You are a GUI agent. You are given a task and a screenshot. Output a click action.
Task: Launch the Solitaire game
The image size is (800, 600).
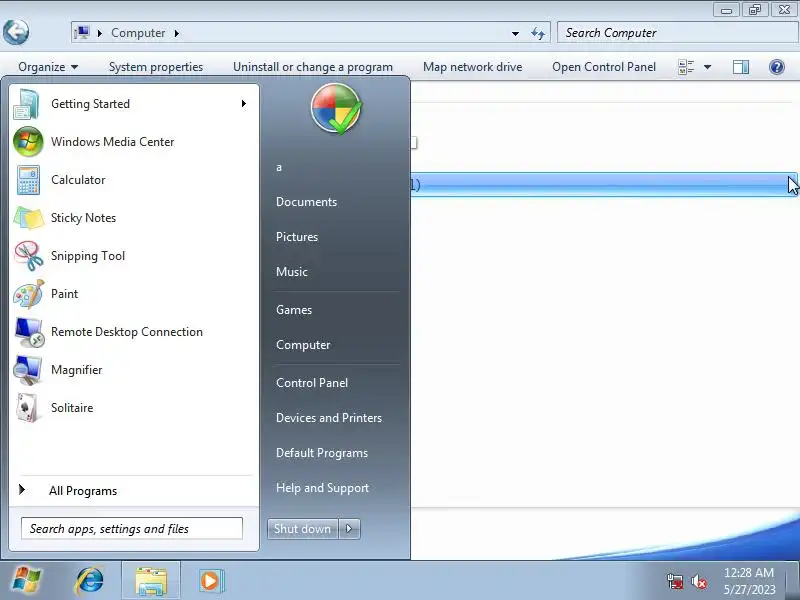134,408
